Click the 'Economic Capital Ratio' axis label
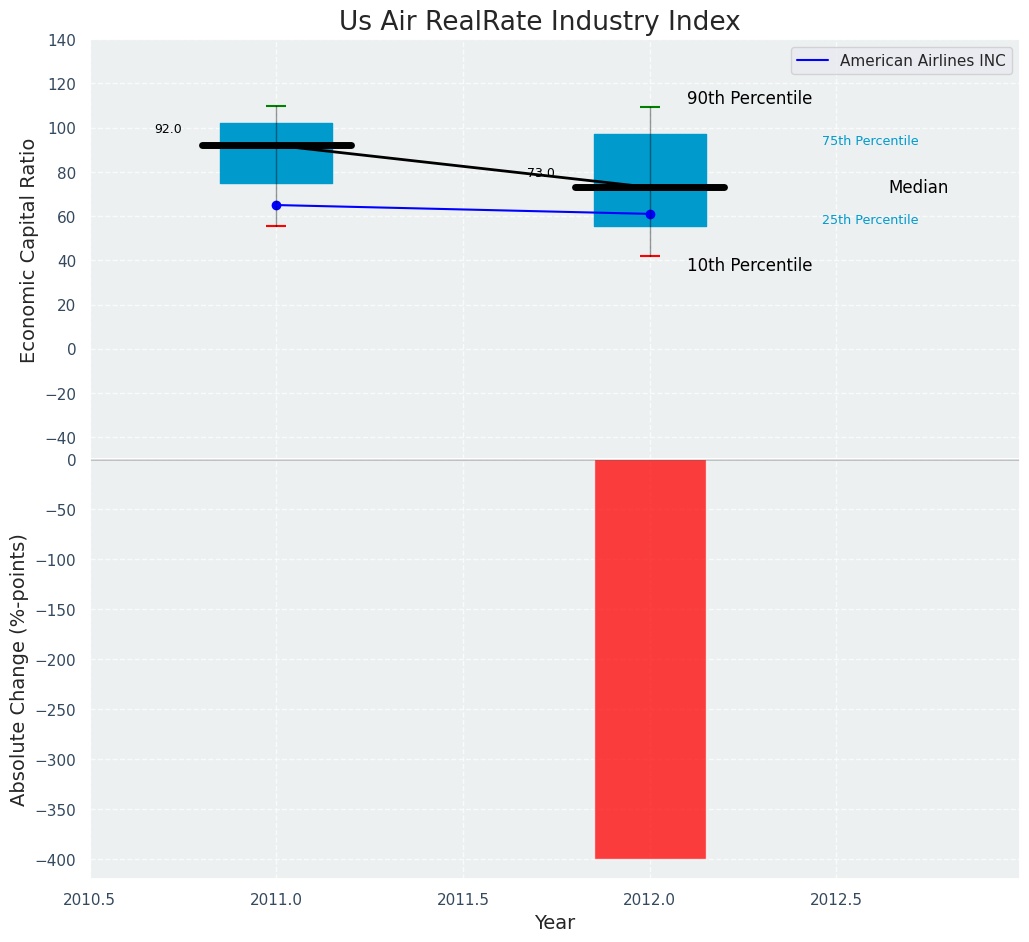This screenshot has width=1029, height=942. pyautogui.click(x=29, y=250)
